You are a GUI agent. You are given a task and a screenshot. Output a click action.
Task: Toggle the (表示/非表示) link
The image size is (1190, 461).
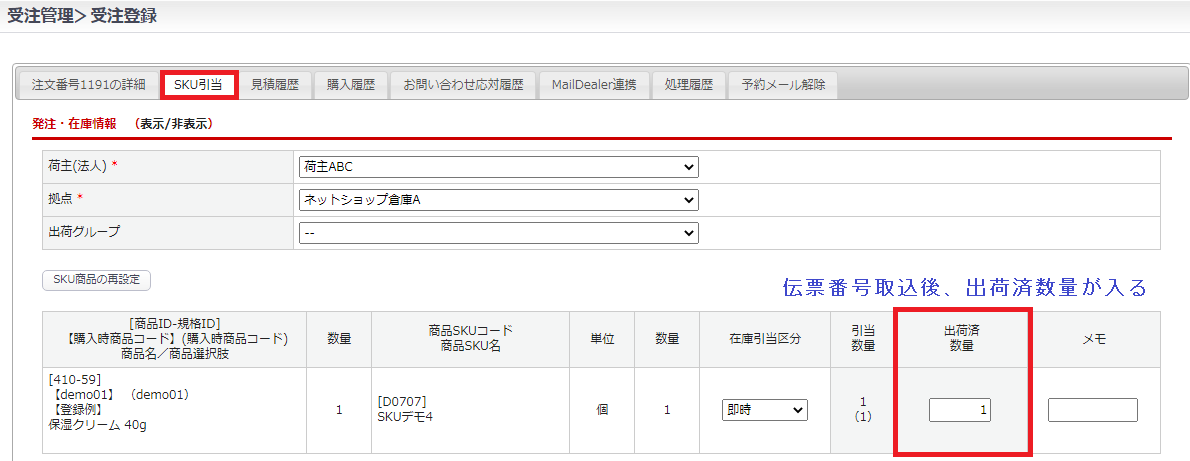point(176,124)
